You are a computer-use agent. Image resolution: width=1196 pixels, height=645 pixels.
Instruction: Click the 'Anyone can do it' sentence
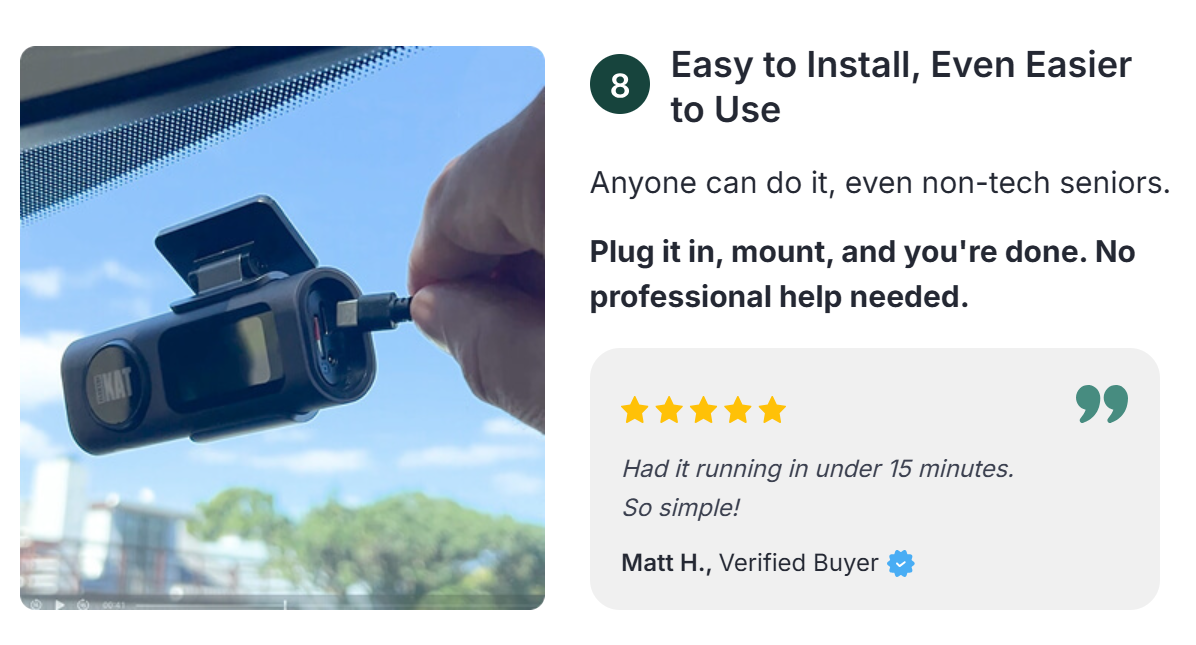click(x=880, y=183)
